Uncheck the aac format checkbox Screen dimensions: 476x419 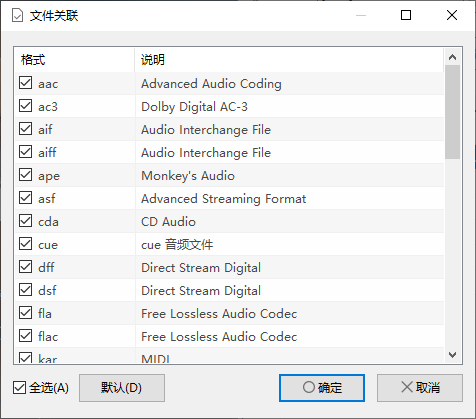pyautogui.click(x=25, y=83)
